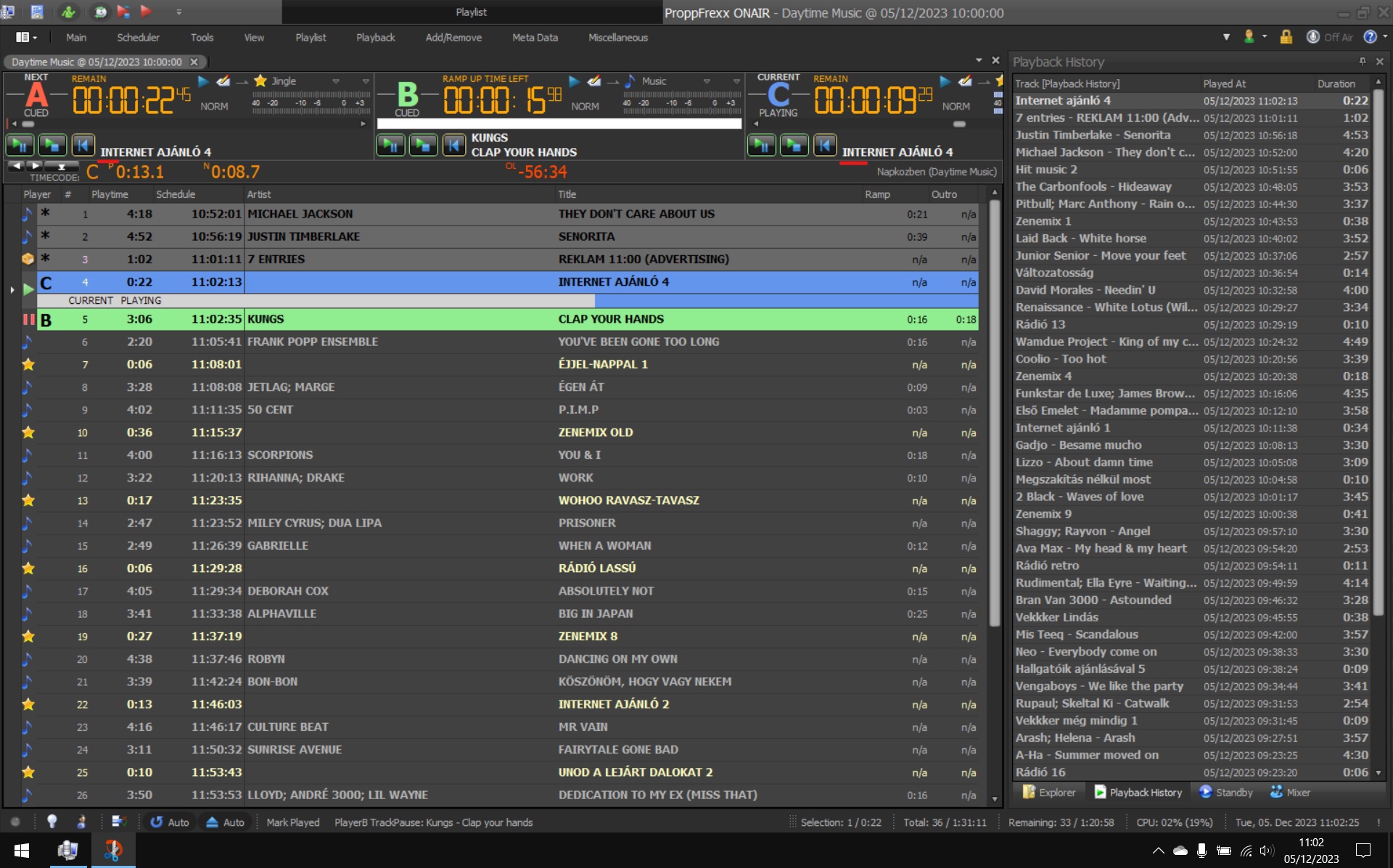Open the Meta Data ribbon tab
The height and width of the screenshot is (868, 1393).
[x=535, y=38]
